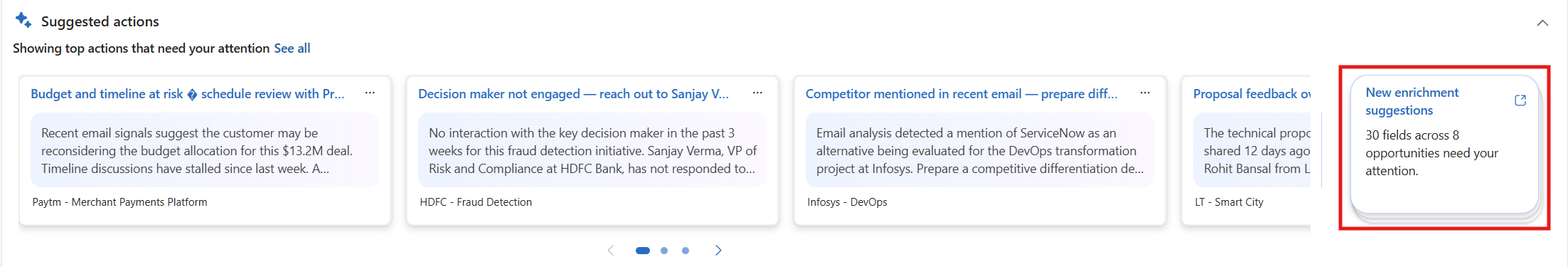Click 30 fields across 8 opportunities text
Image resolution: width=1568 pixels, height=267 pixels.
(x=1431, y=153)
